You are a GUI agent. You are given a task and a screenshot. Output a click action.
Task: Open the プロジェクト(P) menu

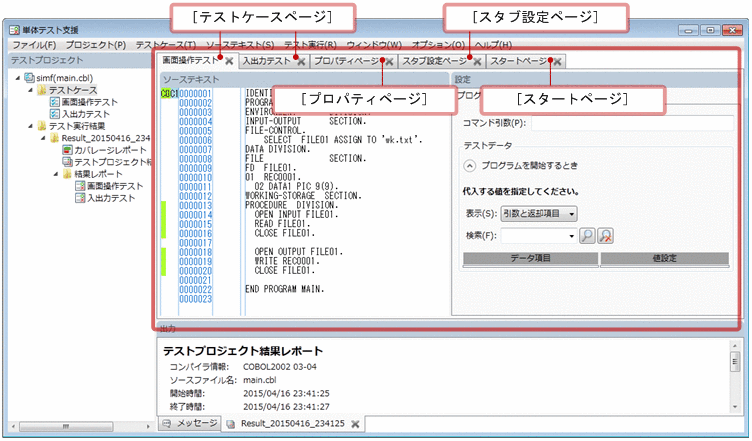coord(96,45)
